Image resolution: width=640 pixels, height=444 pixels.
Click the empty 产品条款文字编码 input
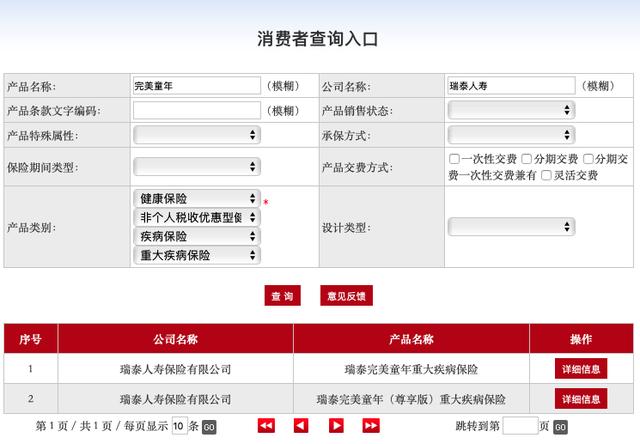pos(197,110)
